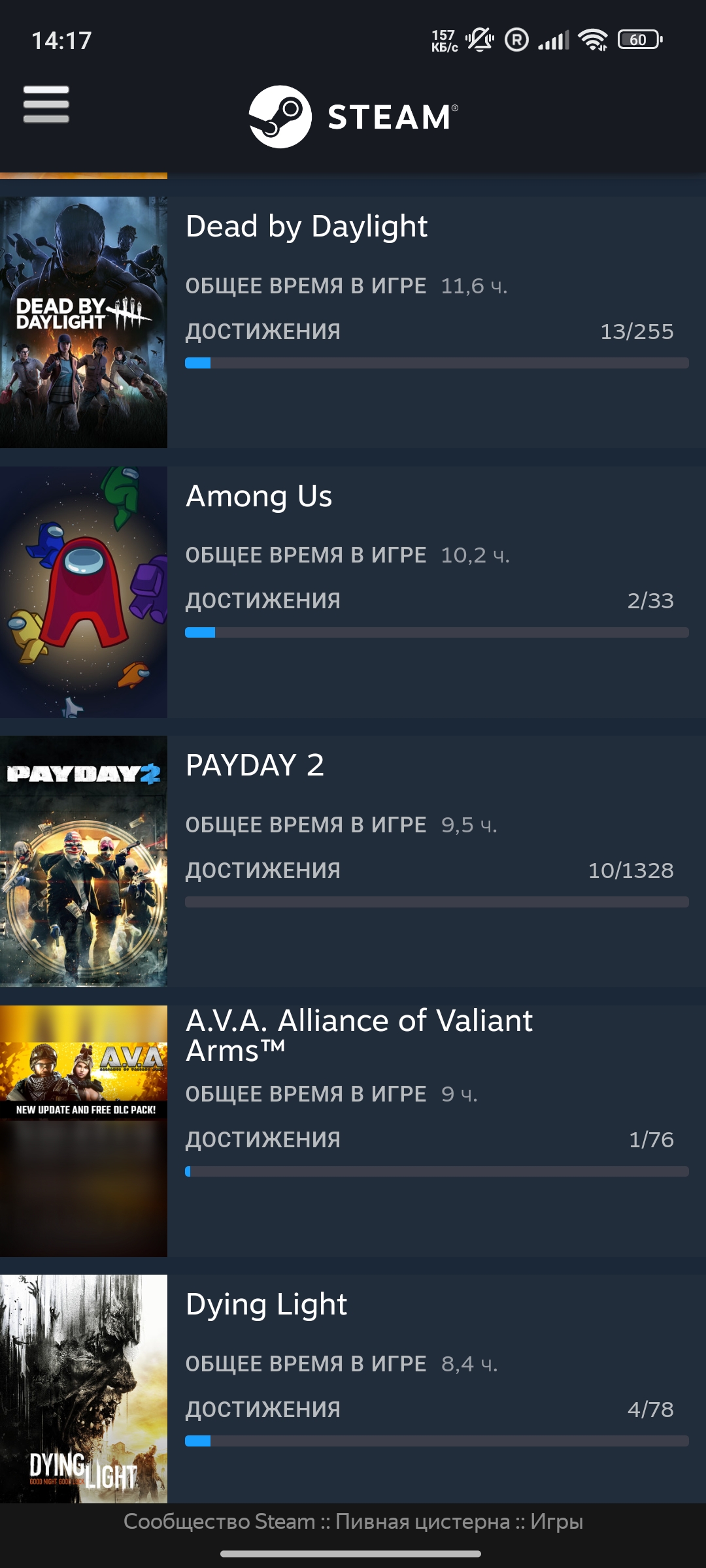Image resolution: width=706 pixels, height=1568 pixels.
Task: Tap the Steam logo icon
Action: tap(280, 117)
